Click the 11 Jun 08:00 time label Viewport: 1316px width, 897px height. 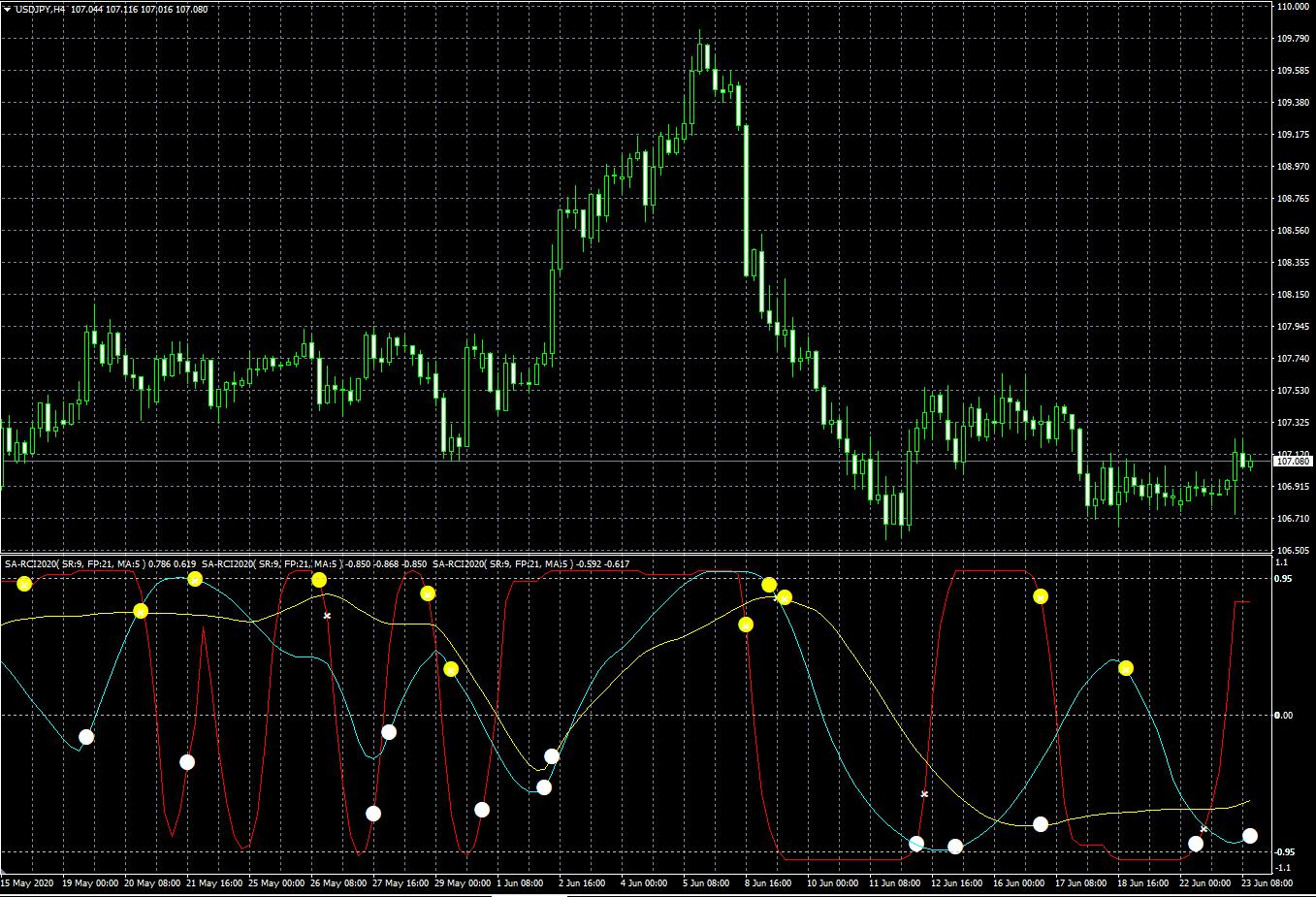tap(895, 883)
